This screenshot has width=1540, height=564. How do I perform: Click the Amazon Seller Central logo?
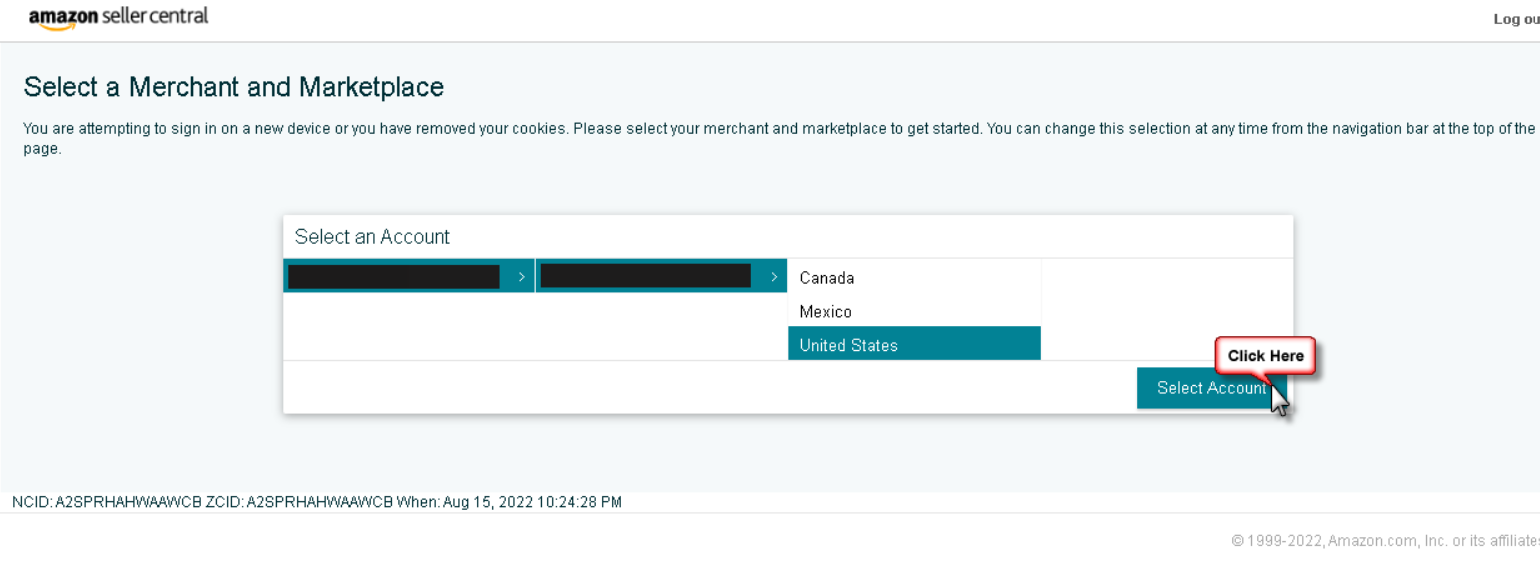point(118,18)
